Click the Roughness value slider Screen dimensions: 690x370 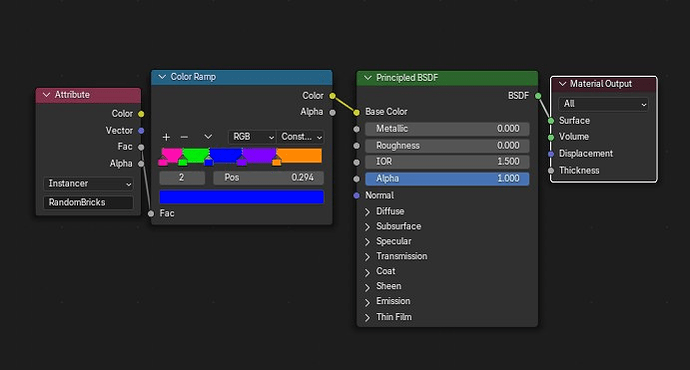(447, 146)
